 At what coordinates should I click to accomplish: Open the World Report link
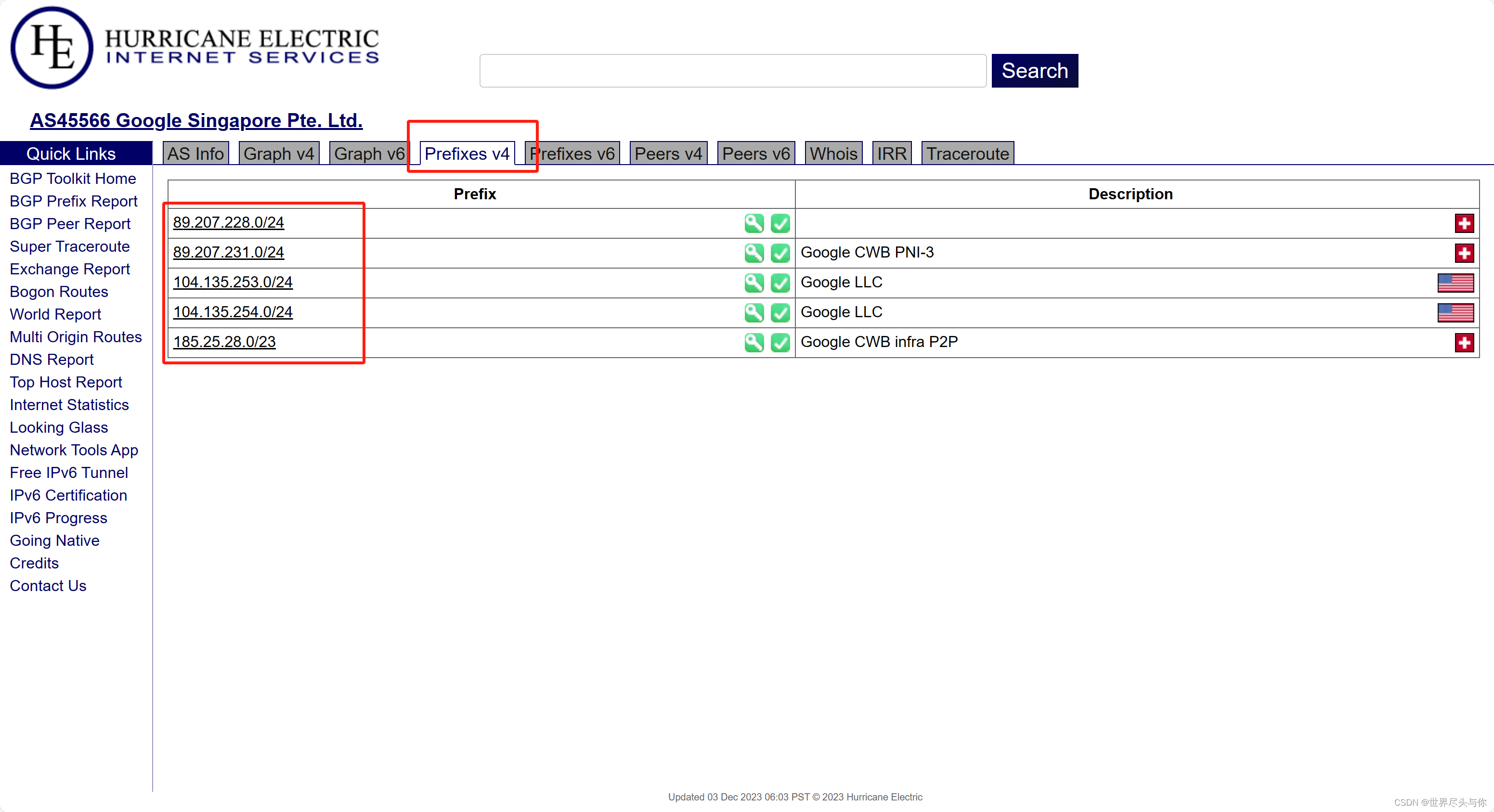coord(55,314)
